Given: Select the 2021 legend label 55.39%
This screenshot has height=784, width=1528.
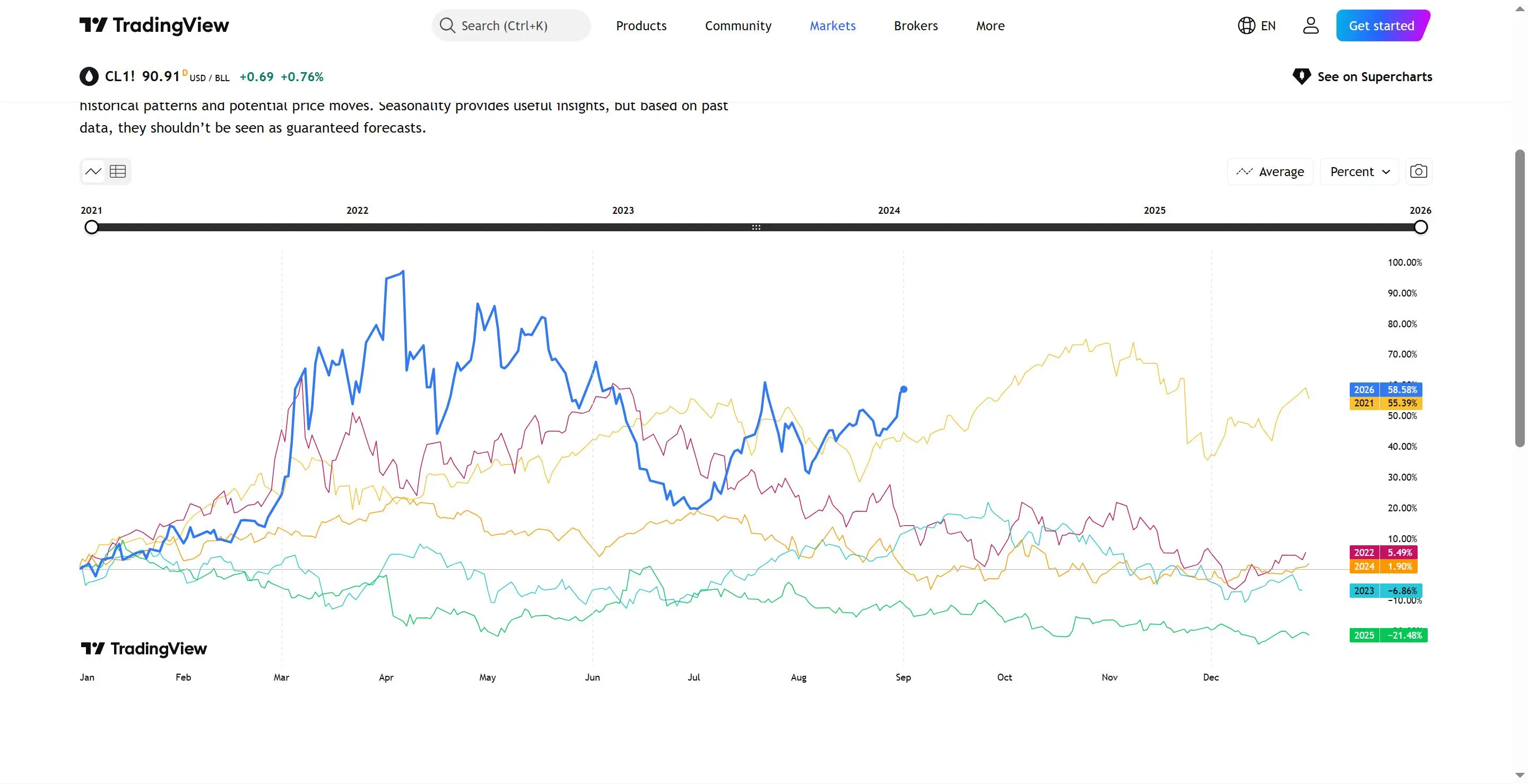Looking at the screenshot, I should tap(1386, 403).
